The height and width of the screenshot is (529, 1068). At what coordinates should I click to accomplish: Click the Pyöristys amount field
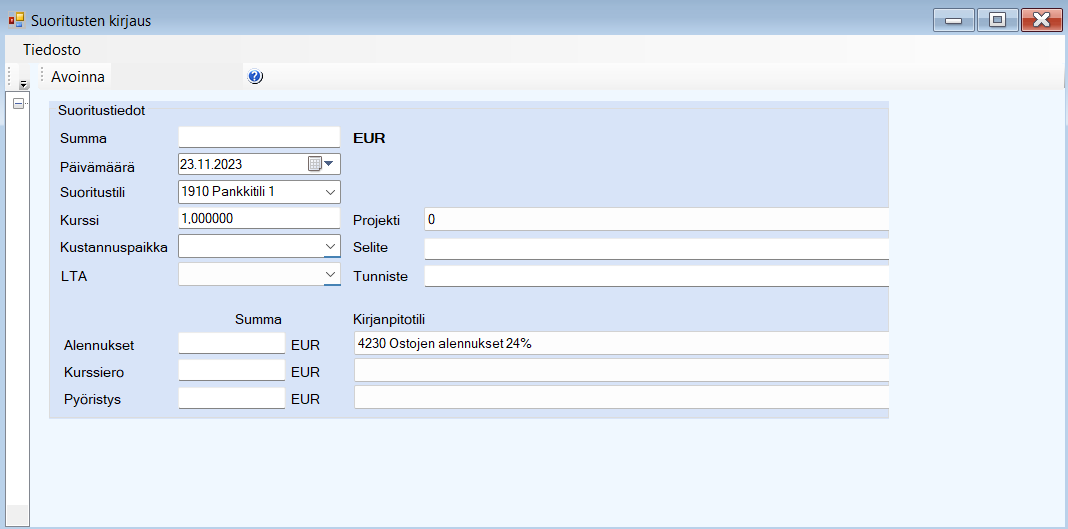231,398
